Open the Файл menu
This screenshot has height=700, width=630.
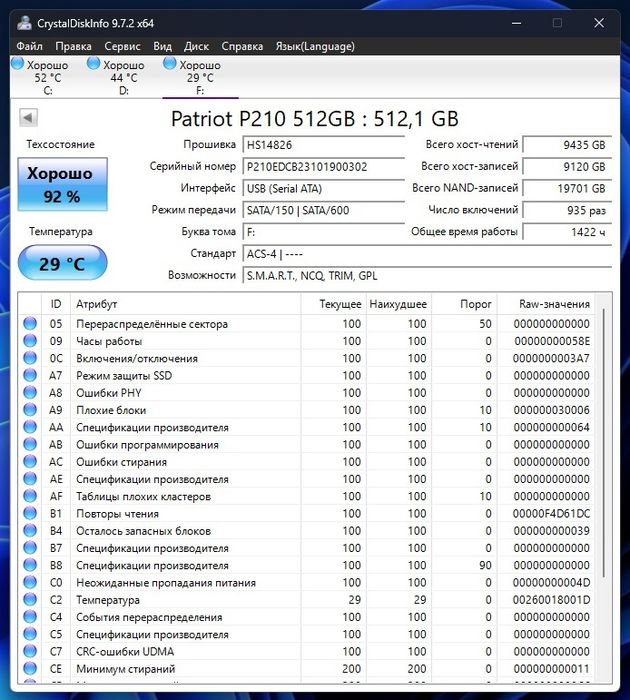tap(29, 46)
